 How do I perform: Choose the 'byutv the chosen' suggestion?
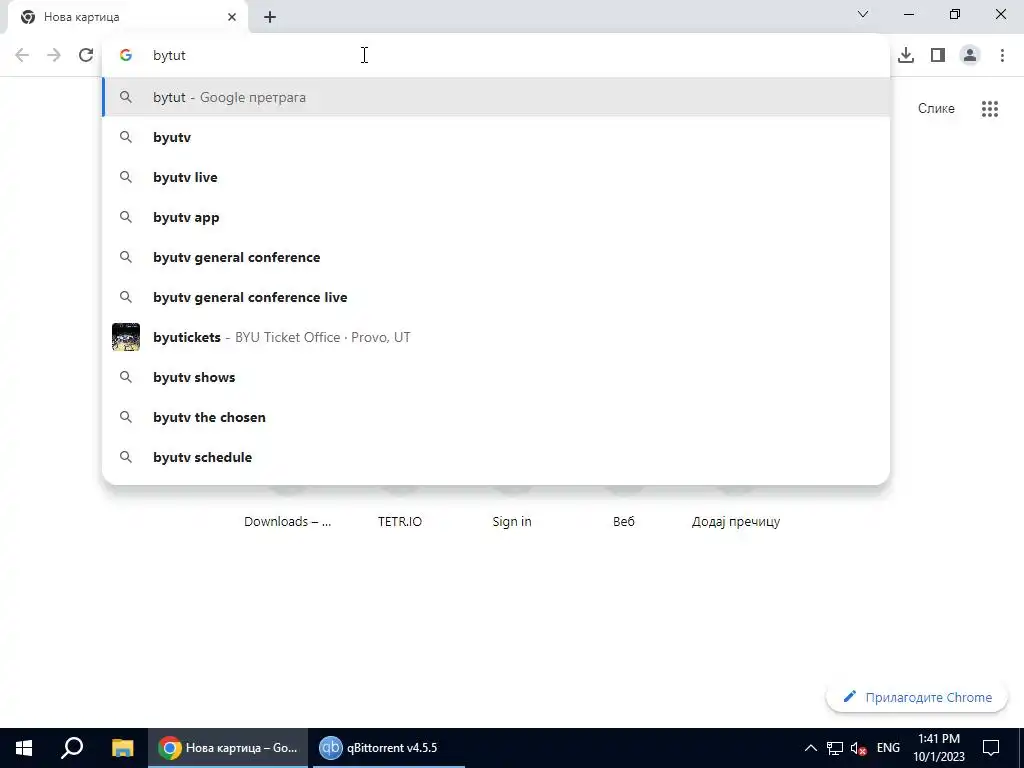(496, 417)
